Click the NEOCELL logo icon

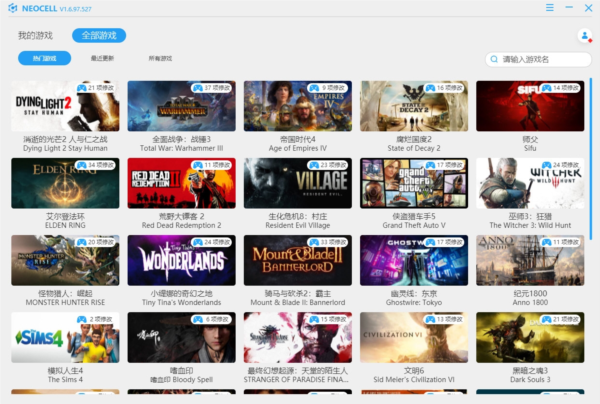pyautogui.click(x=11, y=8)
